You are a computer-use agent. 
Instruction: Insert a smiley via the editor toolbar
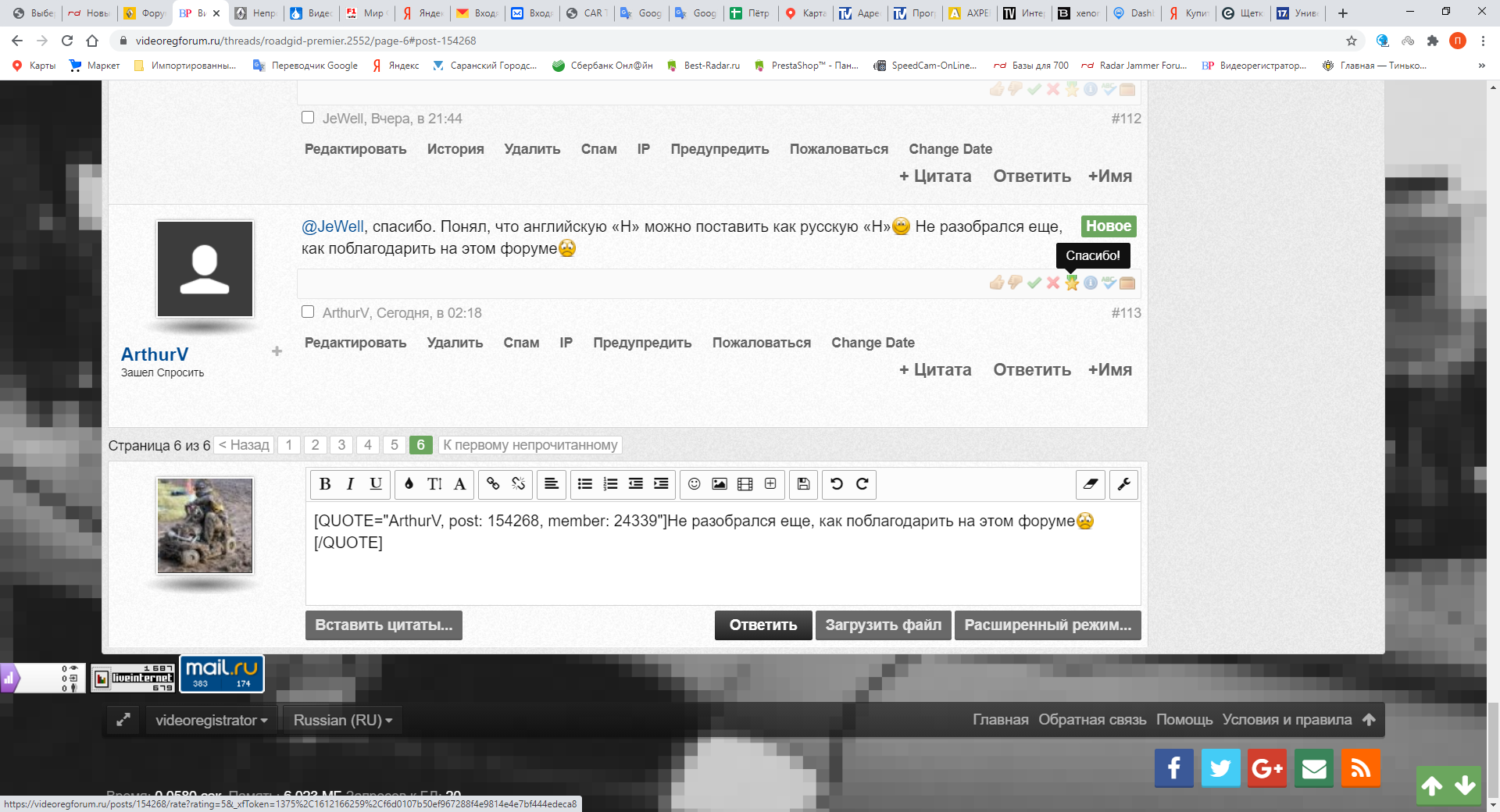(x=694, y=484)
